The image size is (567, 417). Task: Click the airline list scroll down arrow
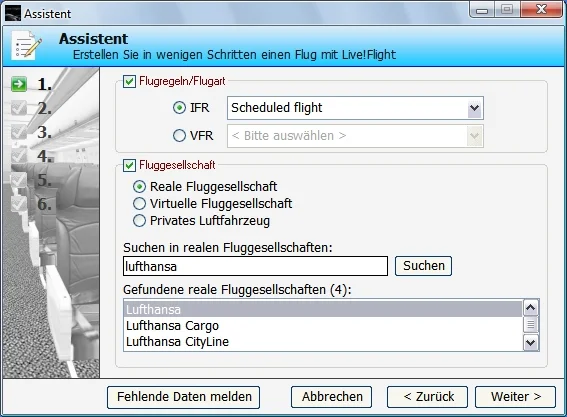coord(530,342)
